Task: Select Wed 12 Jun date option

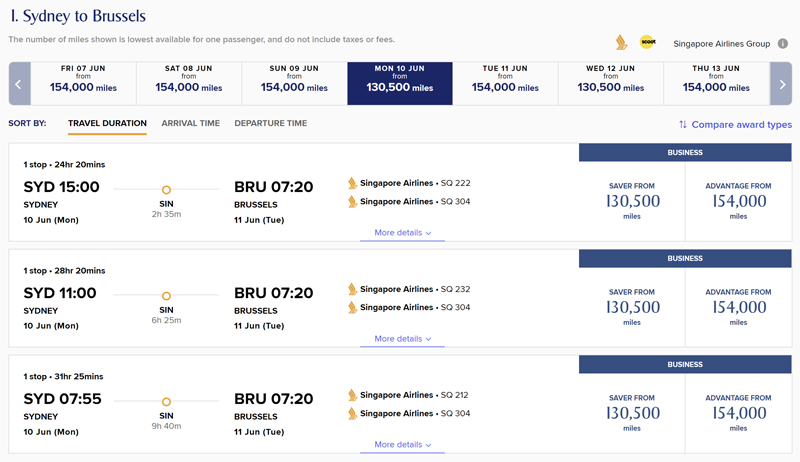Action: point(611,84)
